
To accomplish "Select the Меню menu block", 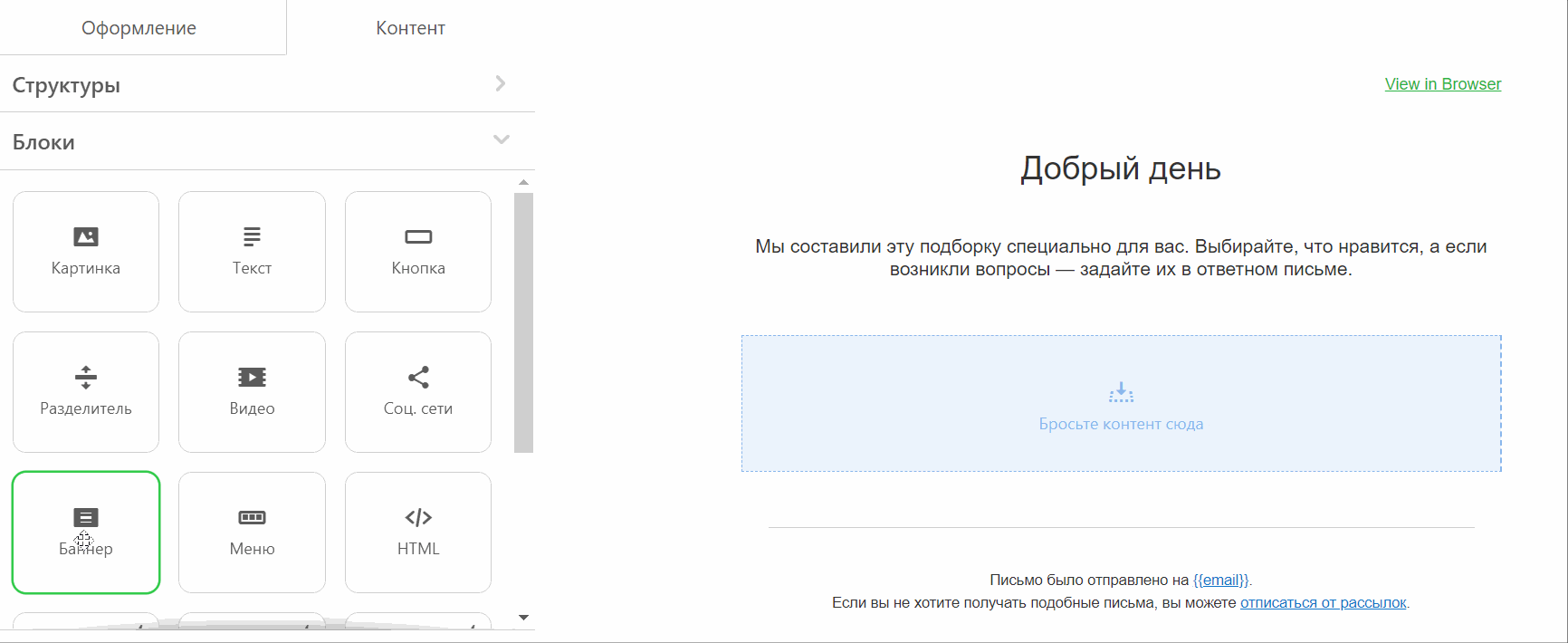I will point(252,533).
